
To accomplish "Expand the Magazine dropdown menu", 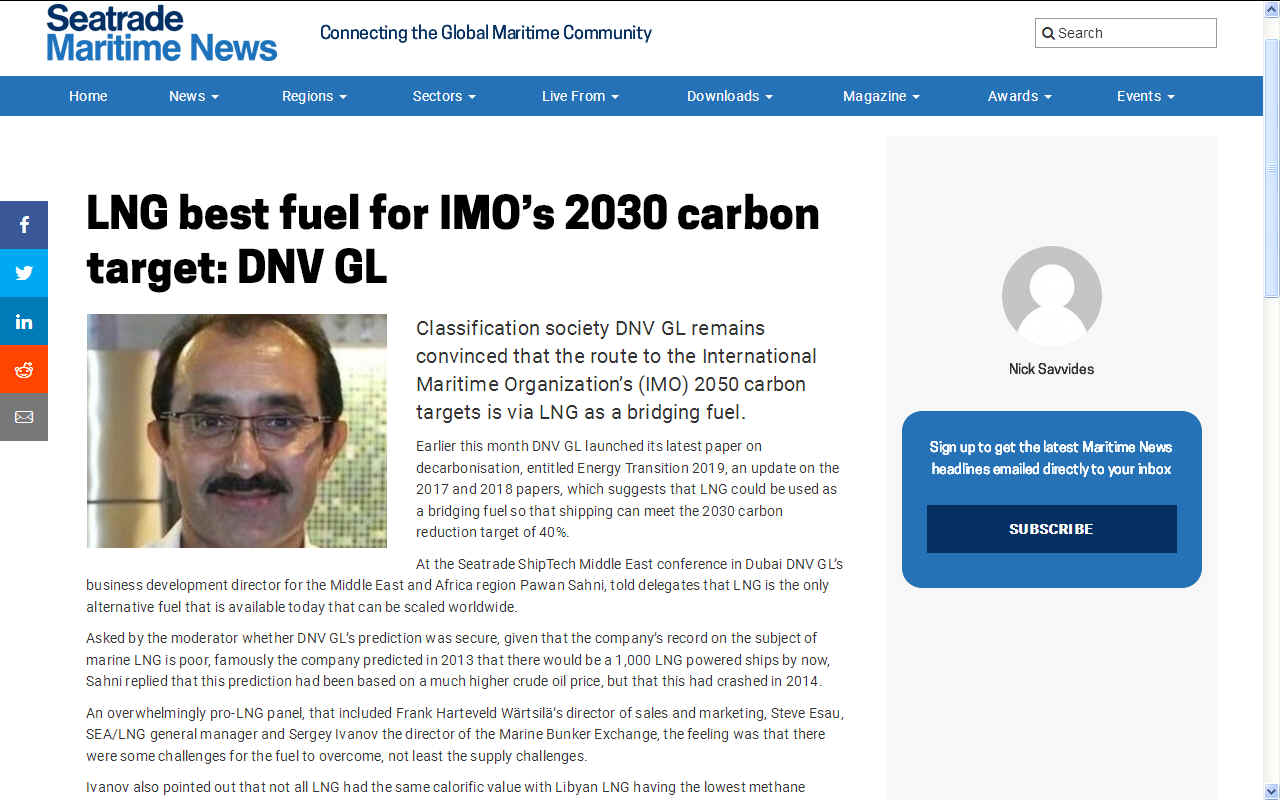I will 881,96.
